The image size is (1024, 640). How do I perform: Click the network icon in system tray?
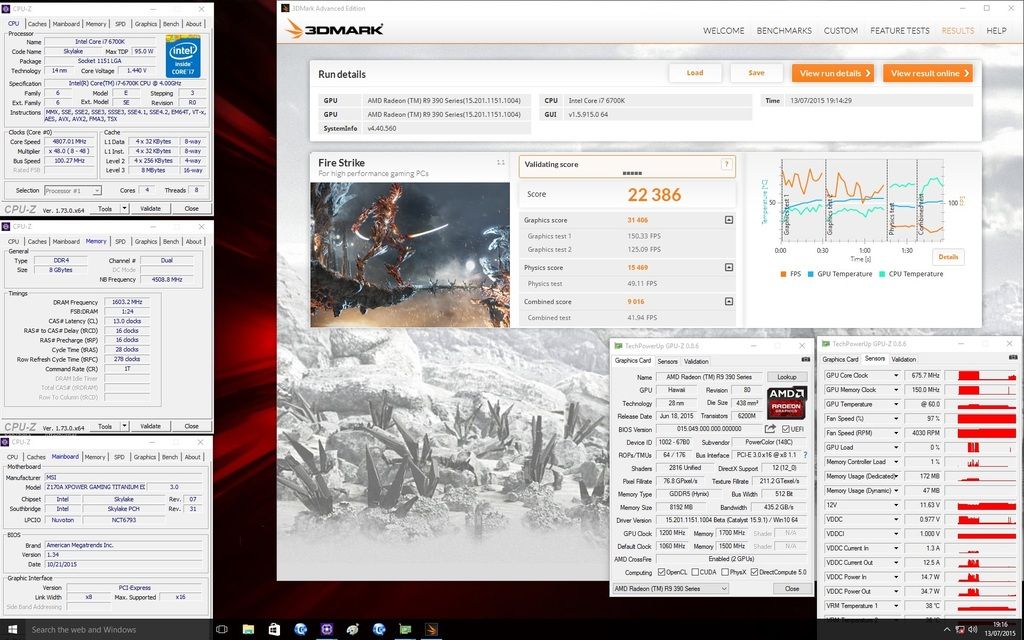[x=960, y=630]
